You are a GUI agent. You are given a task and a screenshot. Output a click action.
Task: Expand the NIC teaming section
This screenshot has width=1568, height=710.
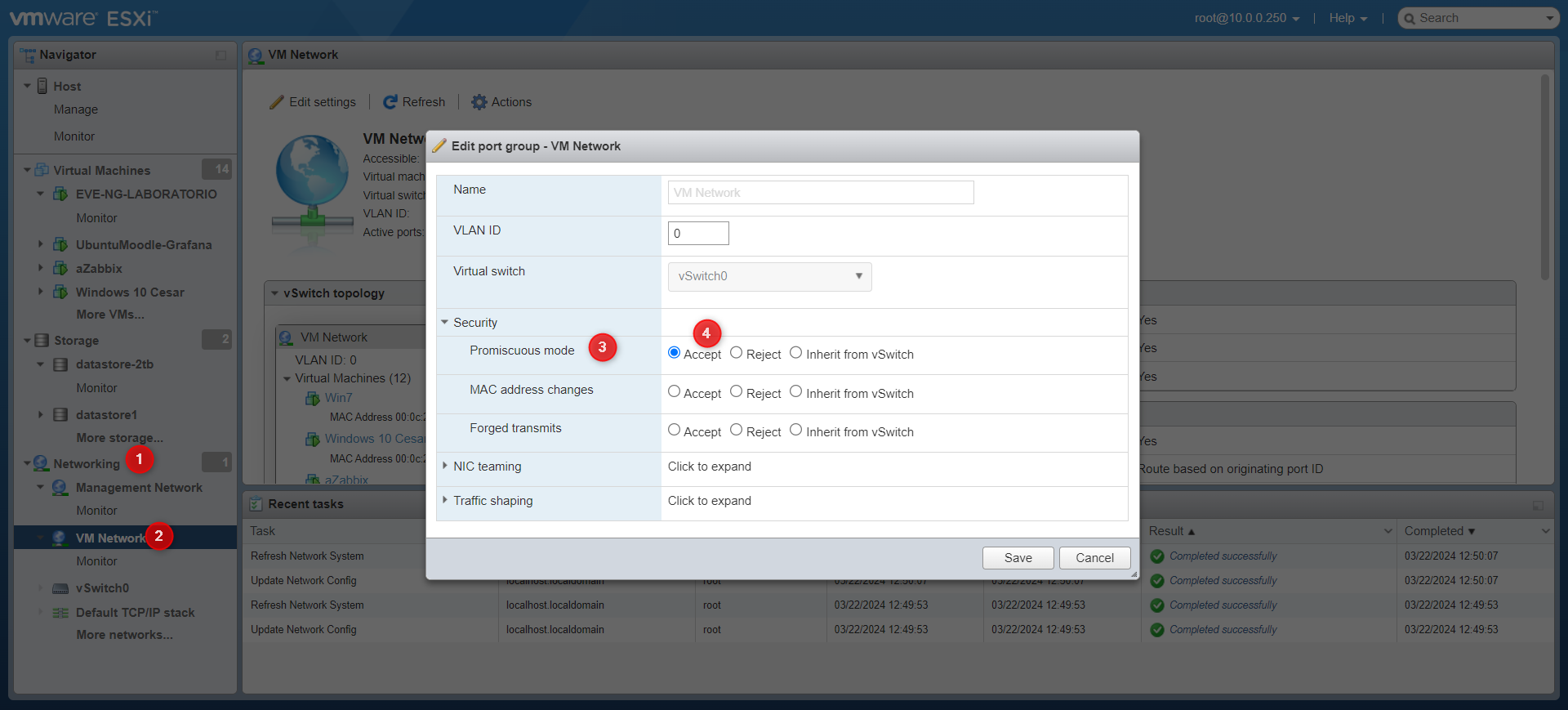pyautogui.click(x=445, y=466)
